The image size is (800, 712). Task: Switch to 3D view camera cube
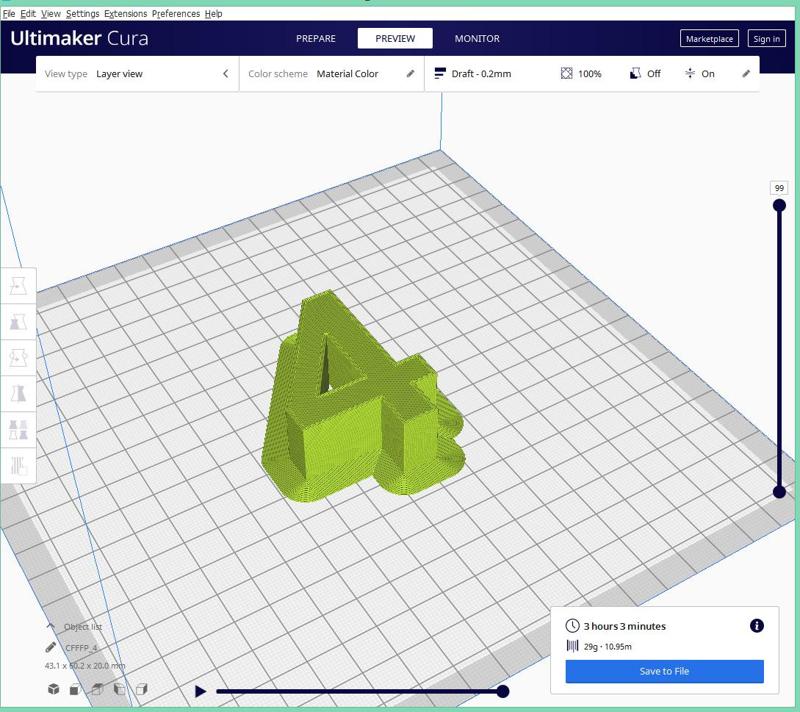53,689
